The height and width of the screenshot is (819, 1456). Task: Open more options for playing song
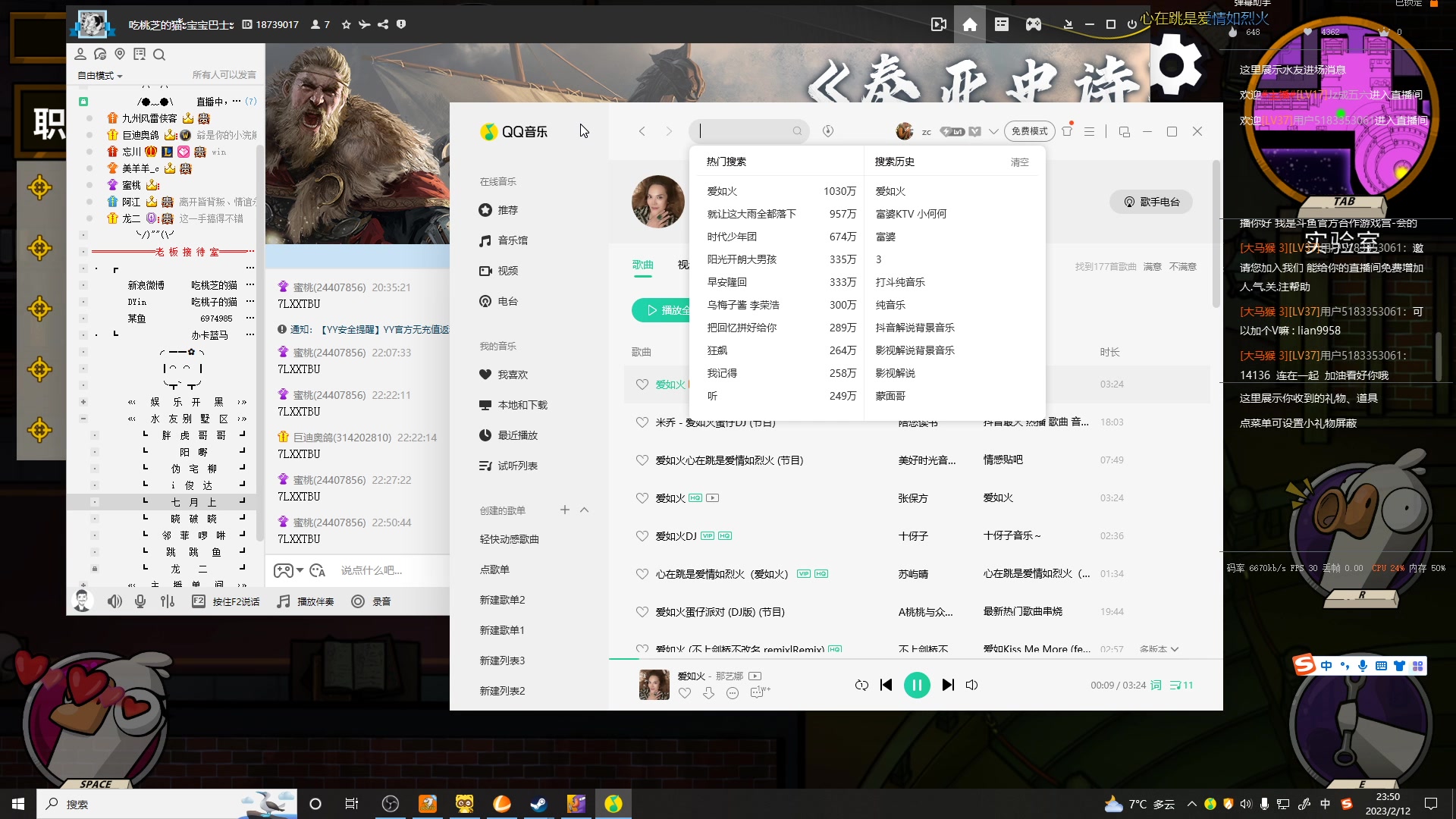point(733,692)
